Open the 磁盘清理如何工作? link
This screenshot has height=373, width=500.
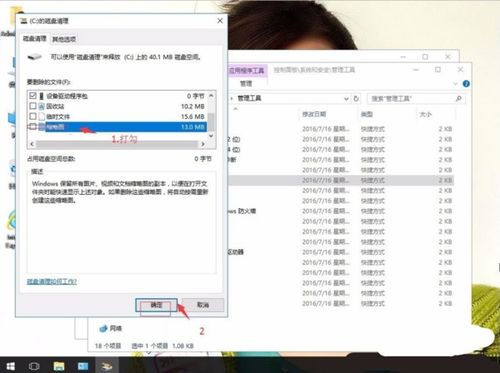coord(52,282)
